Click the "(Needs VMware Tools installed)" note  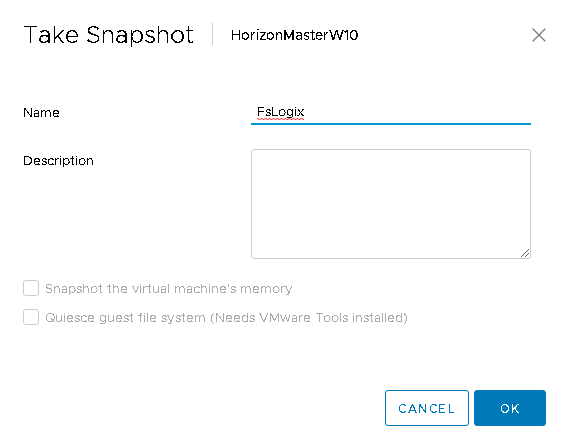[x=309, y=318]
